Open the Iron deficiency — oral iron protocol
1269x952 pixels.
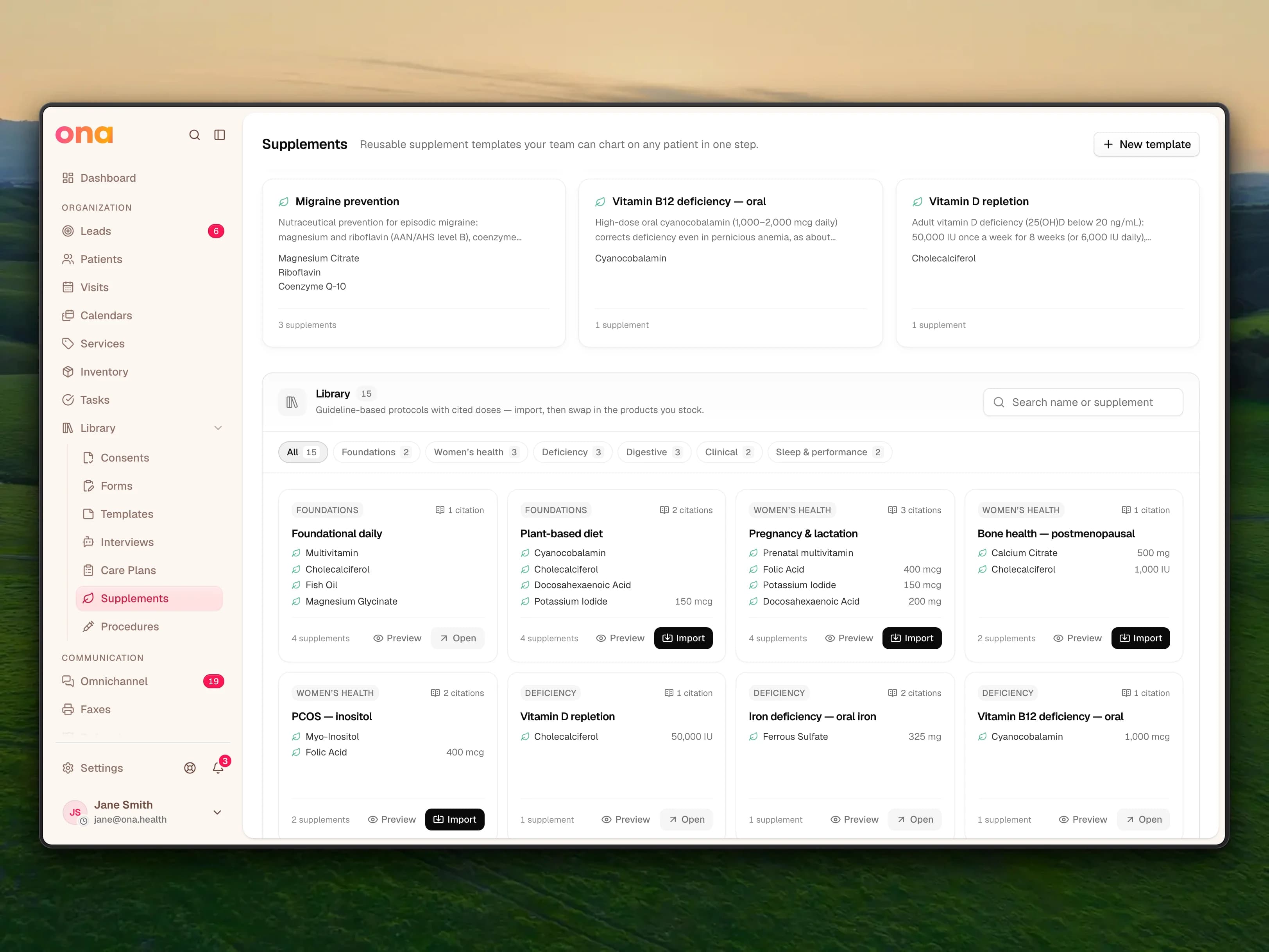[x=915, y=819]
